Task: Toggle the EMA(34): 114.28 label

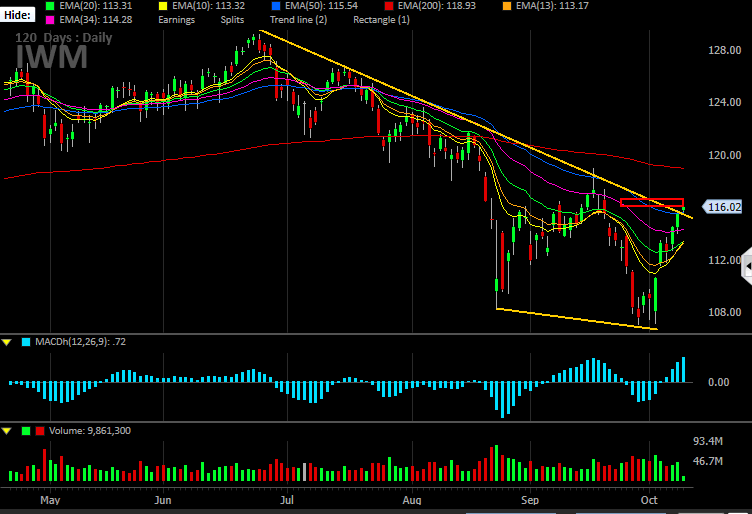Action: coord(95,20)
